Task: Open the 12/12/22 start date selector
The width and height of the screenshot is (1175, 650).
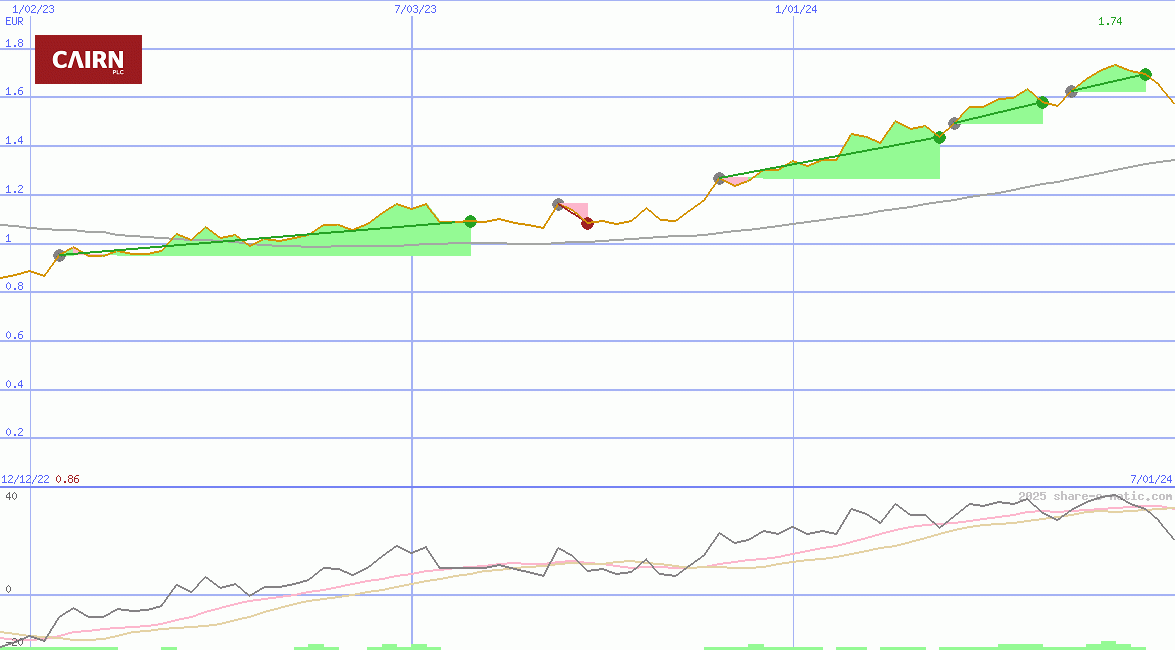Action: point(27,477)
